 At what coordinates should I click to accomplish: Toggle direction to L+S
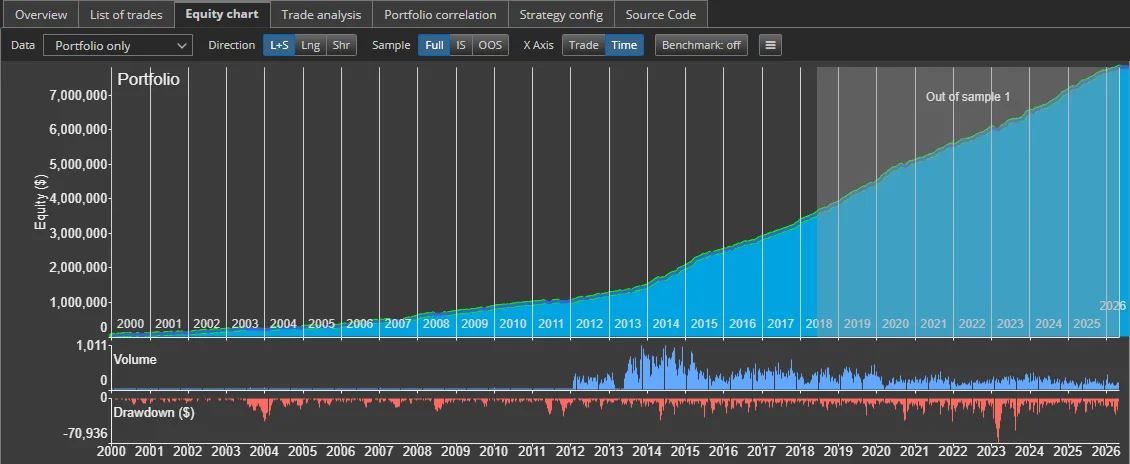click(x=279, y=45)
